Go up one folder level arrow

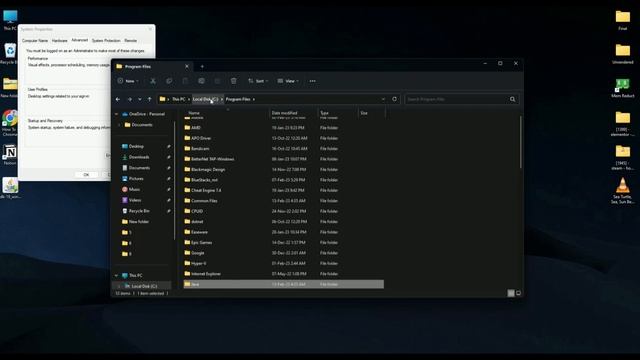[149, 99]
